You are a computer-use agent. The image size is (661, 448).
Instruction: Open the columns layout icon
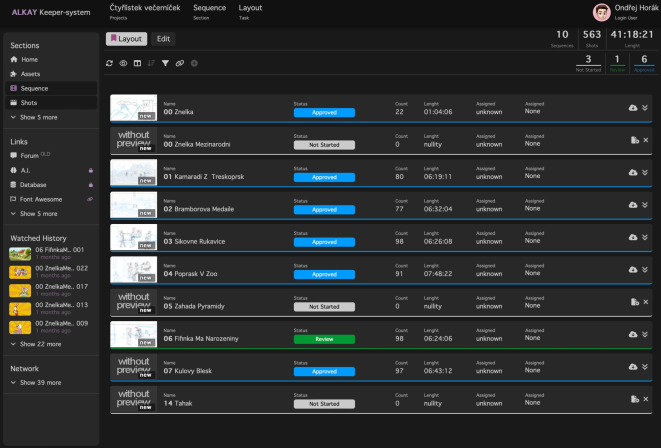[x=137, y=63]
